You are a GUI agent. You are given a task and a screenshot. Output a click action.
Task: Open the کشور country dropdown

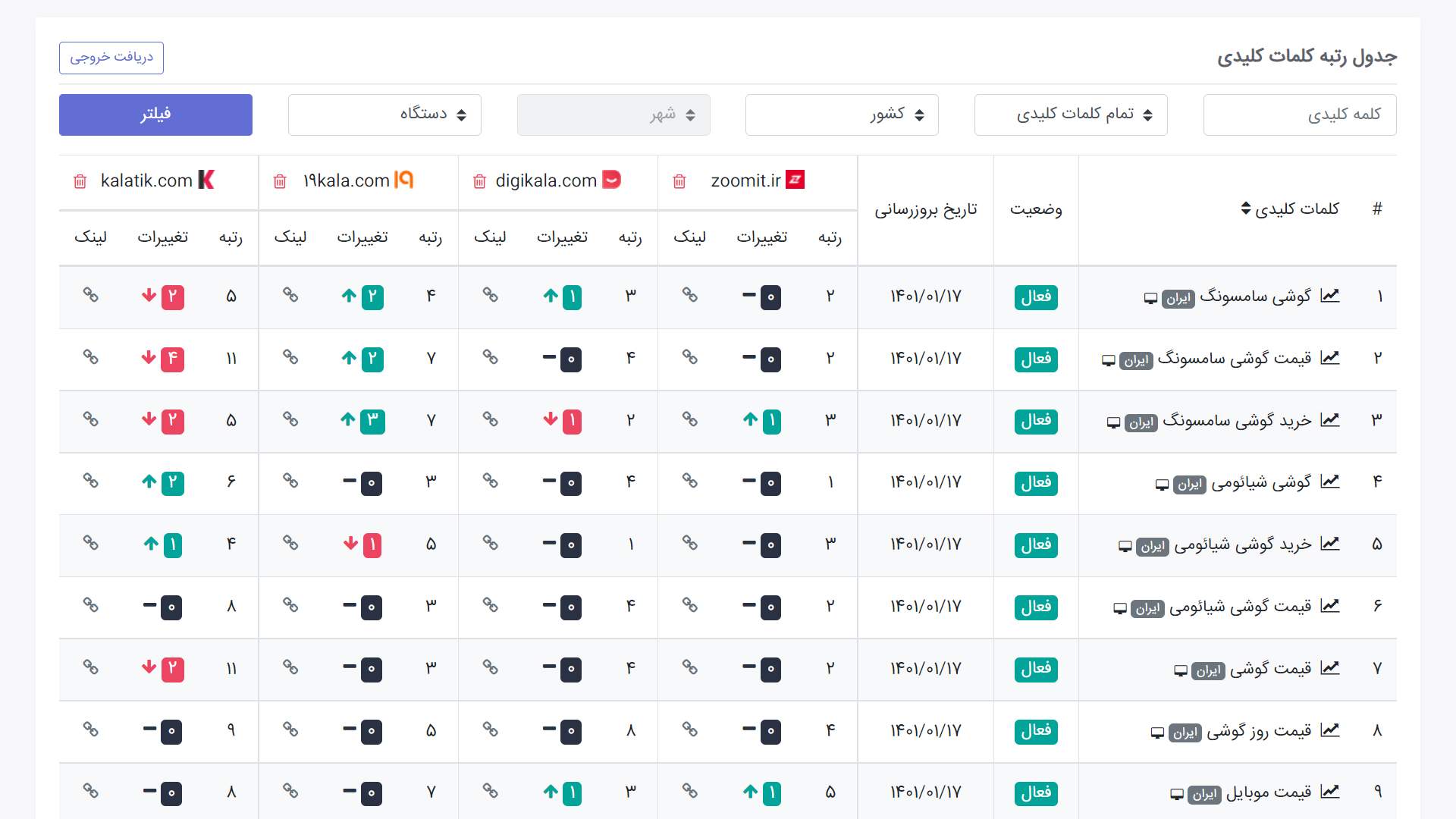(x=842, y=115)
